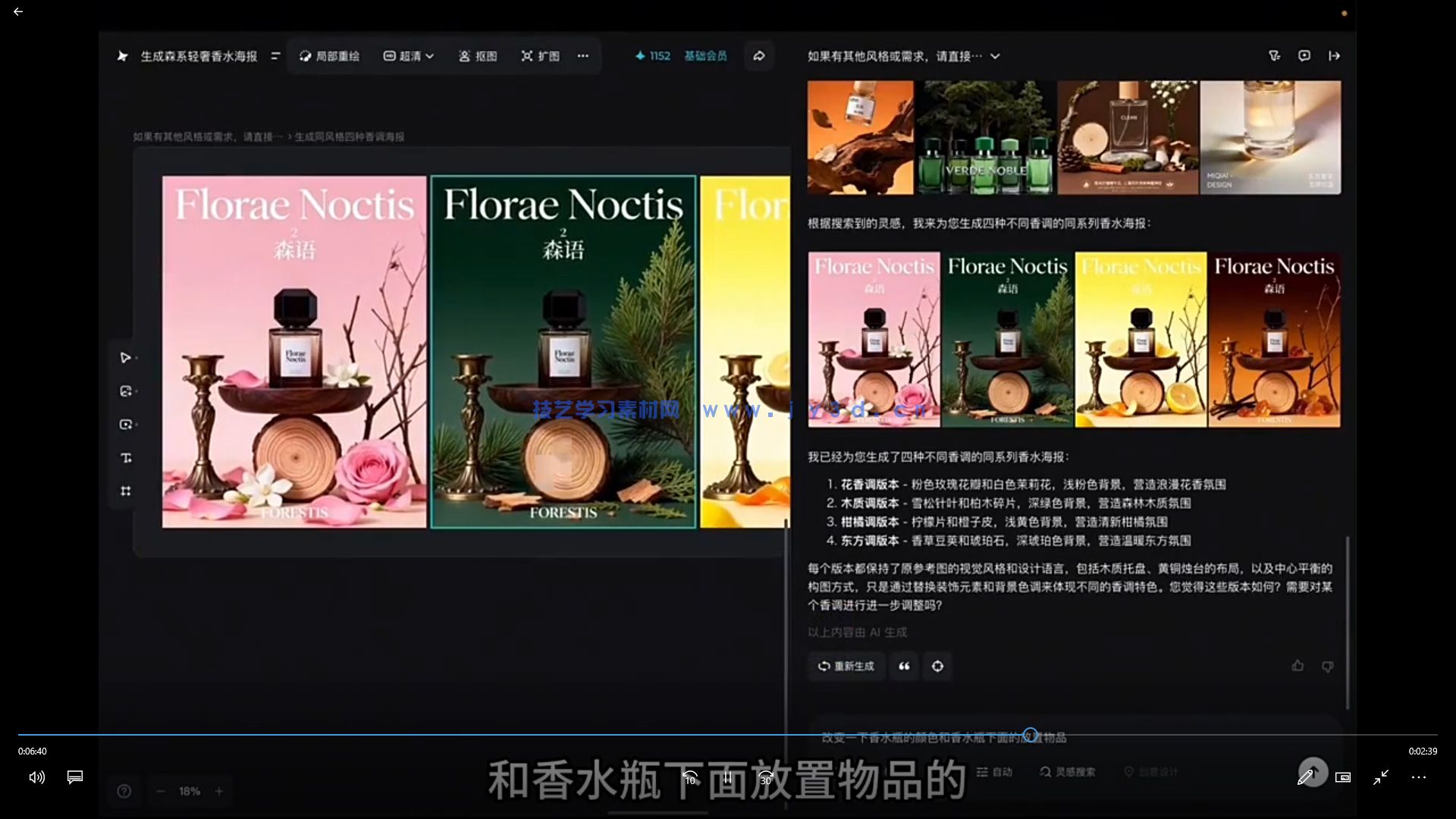Click the 基础会员 membership label
The image size is (1456, 819).
704,55
